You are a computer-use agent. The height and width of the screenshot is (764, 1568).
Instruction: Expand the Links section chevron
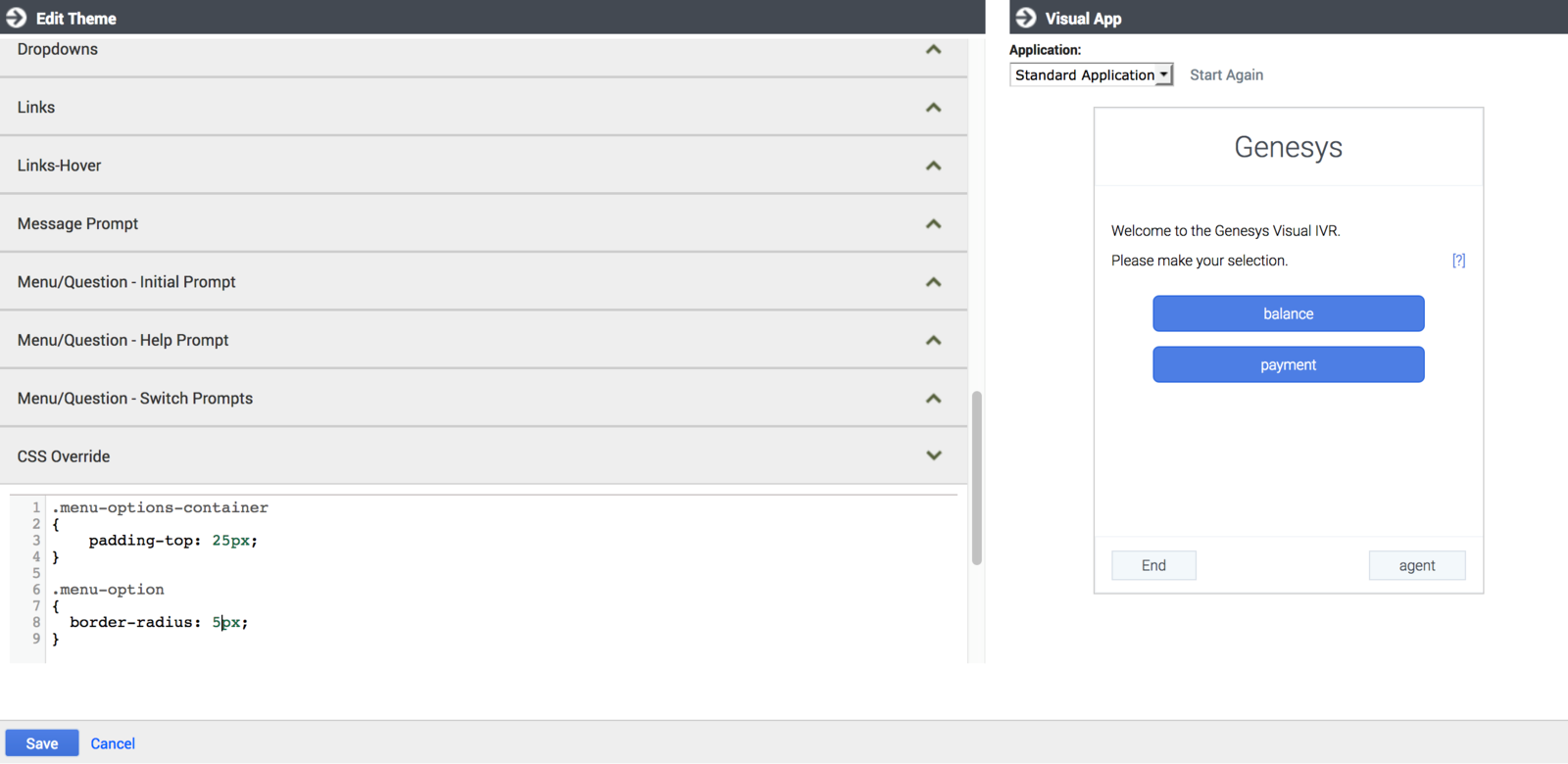933,108
